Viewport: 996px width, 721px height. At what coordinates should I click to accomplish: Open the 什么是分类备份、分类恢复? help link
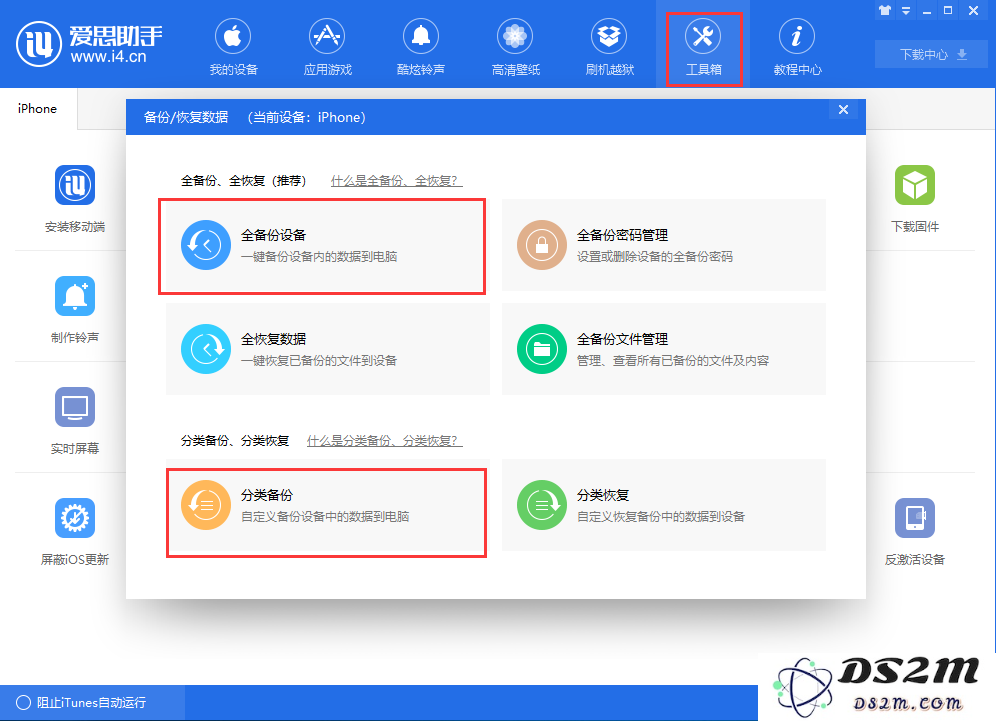(384, 441)
